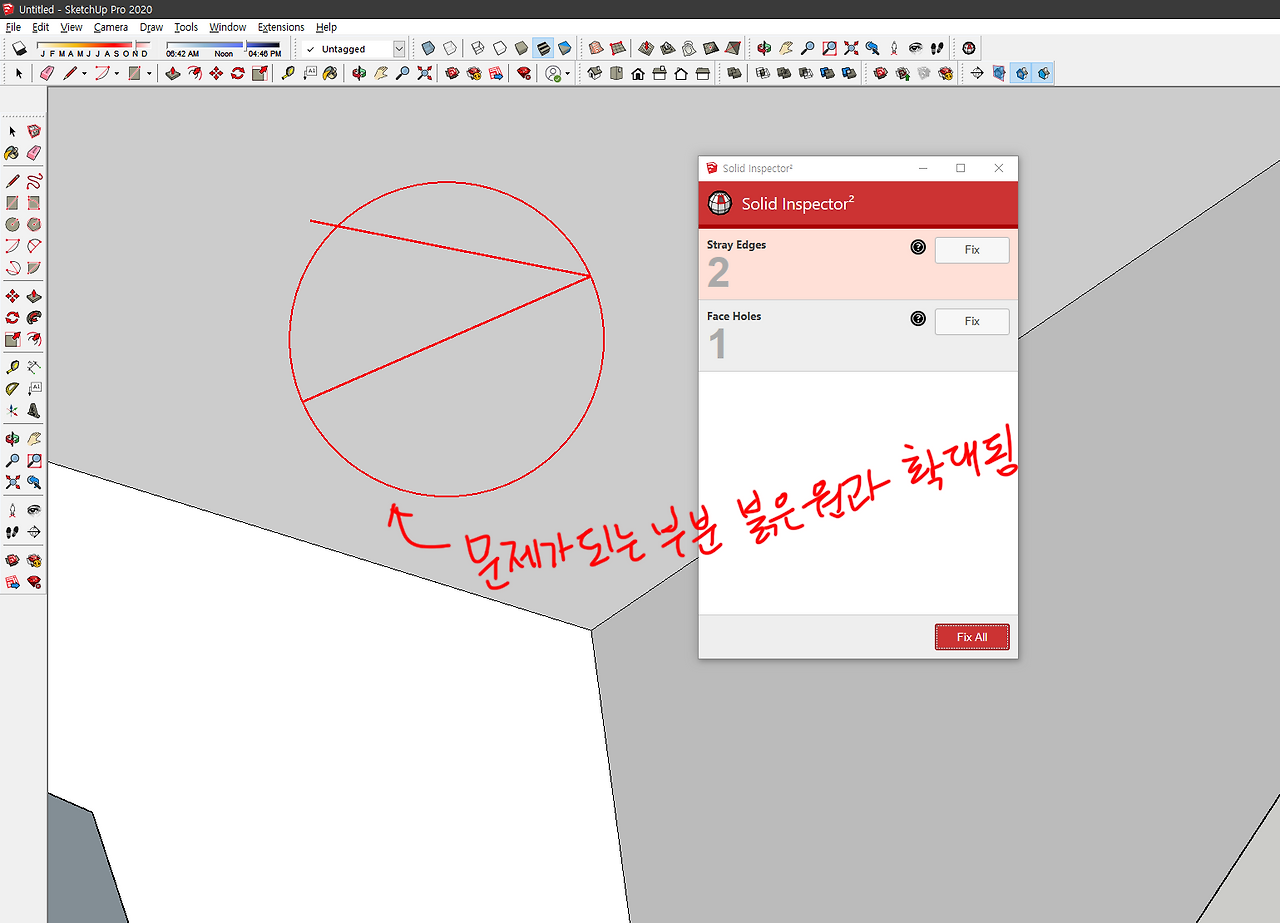Screen dimensions: 1280x923
Task: Select the Circle tool in the left toolbar
Action: [x=13, y=224]
